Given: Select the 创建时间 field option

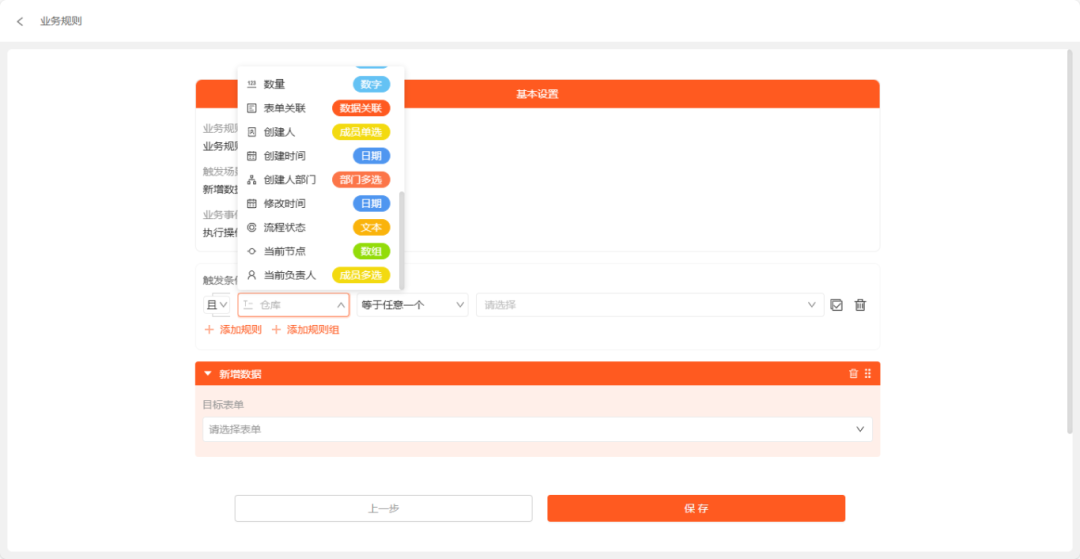Looking at the screenshot, I should 320,156.
